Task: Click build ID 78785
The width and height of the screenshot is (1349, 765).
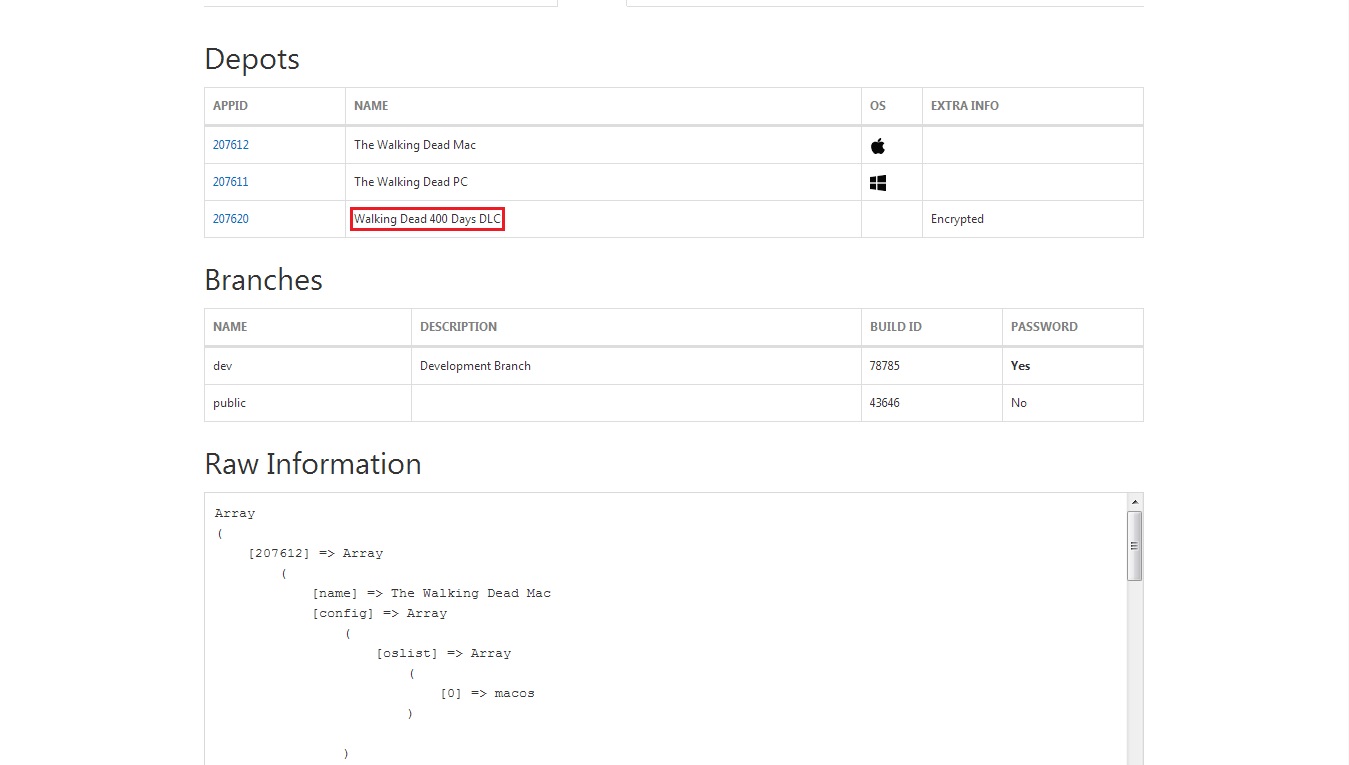Action: pyautogui.click(x=885, y=366)
